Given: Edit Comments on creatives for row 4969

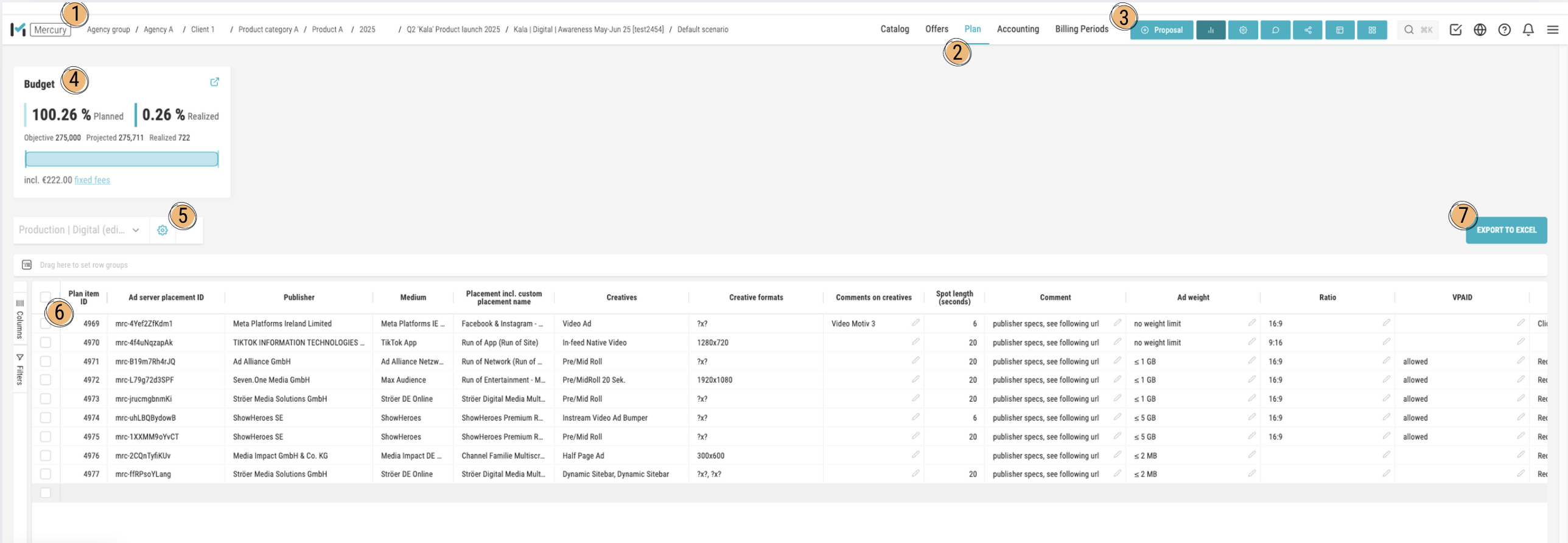Looking at the screenshot, I should coord(915,323).
